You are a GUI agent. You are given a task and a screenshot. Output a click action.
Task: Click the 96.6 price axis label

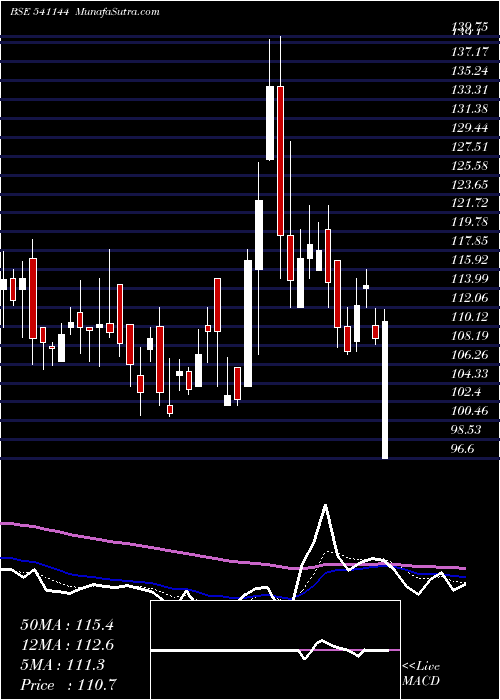[x=462, y=450]
